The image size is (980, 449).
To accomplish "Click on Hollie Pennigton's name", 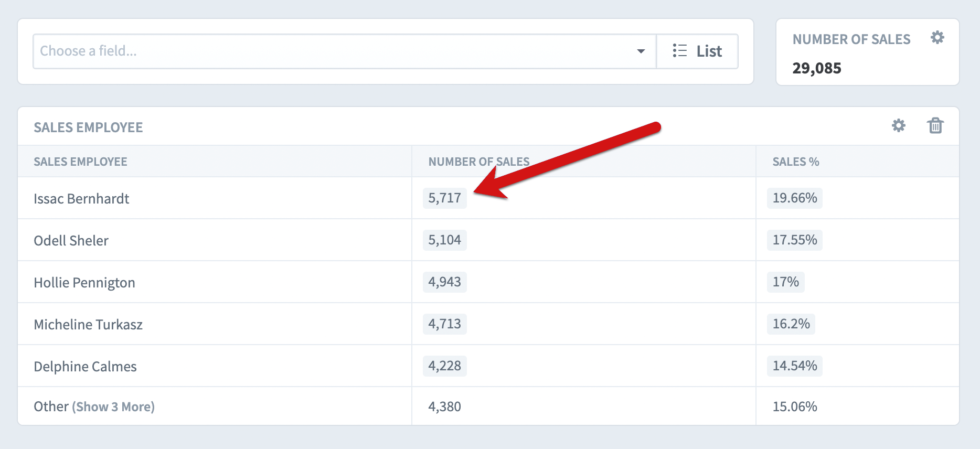I will 84,283.
